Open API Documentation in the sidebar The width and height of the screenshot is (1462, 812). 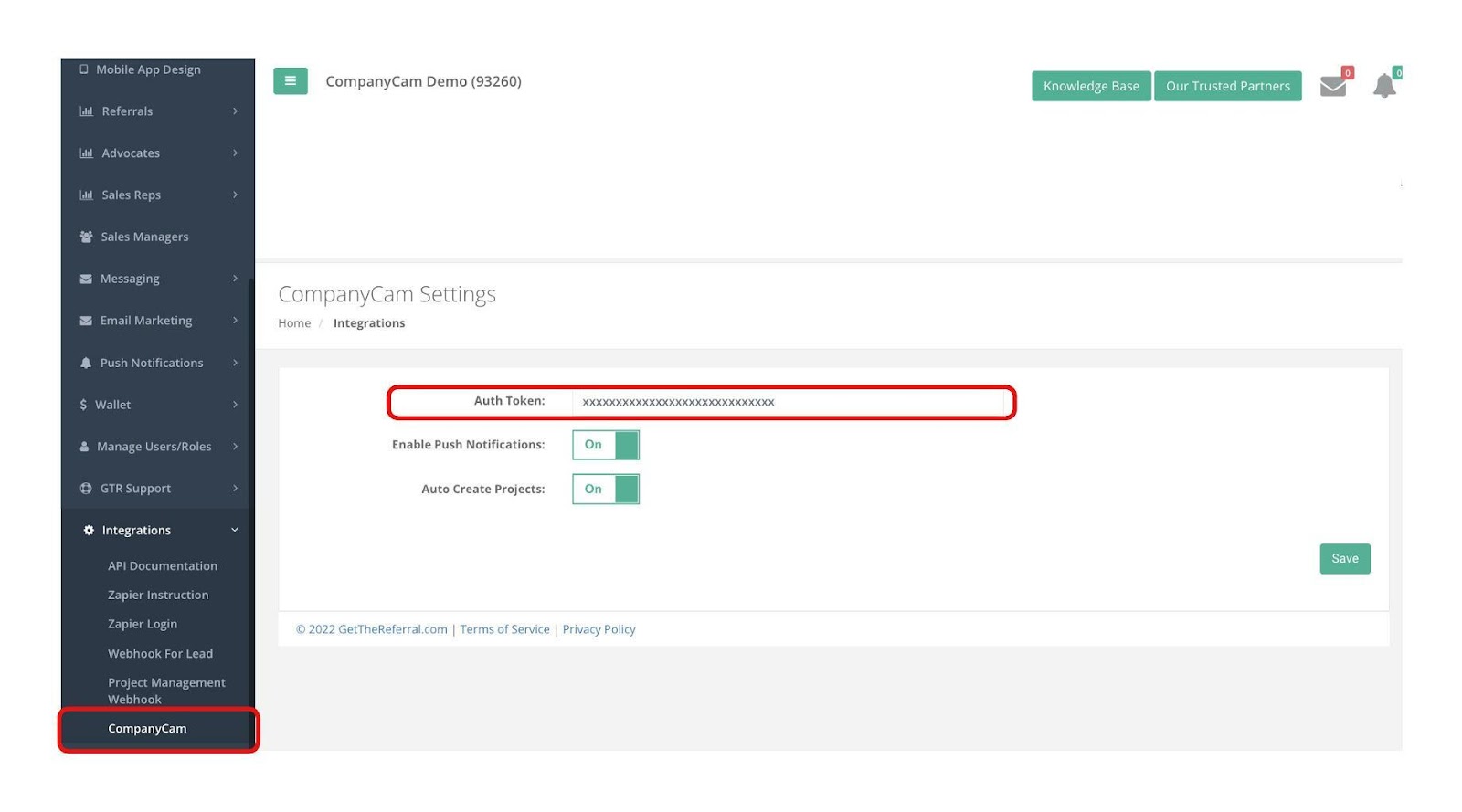click(x=163, y=566)
